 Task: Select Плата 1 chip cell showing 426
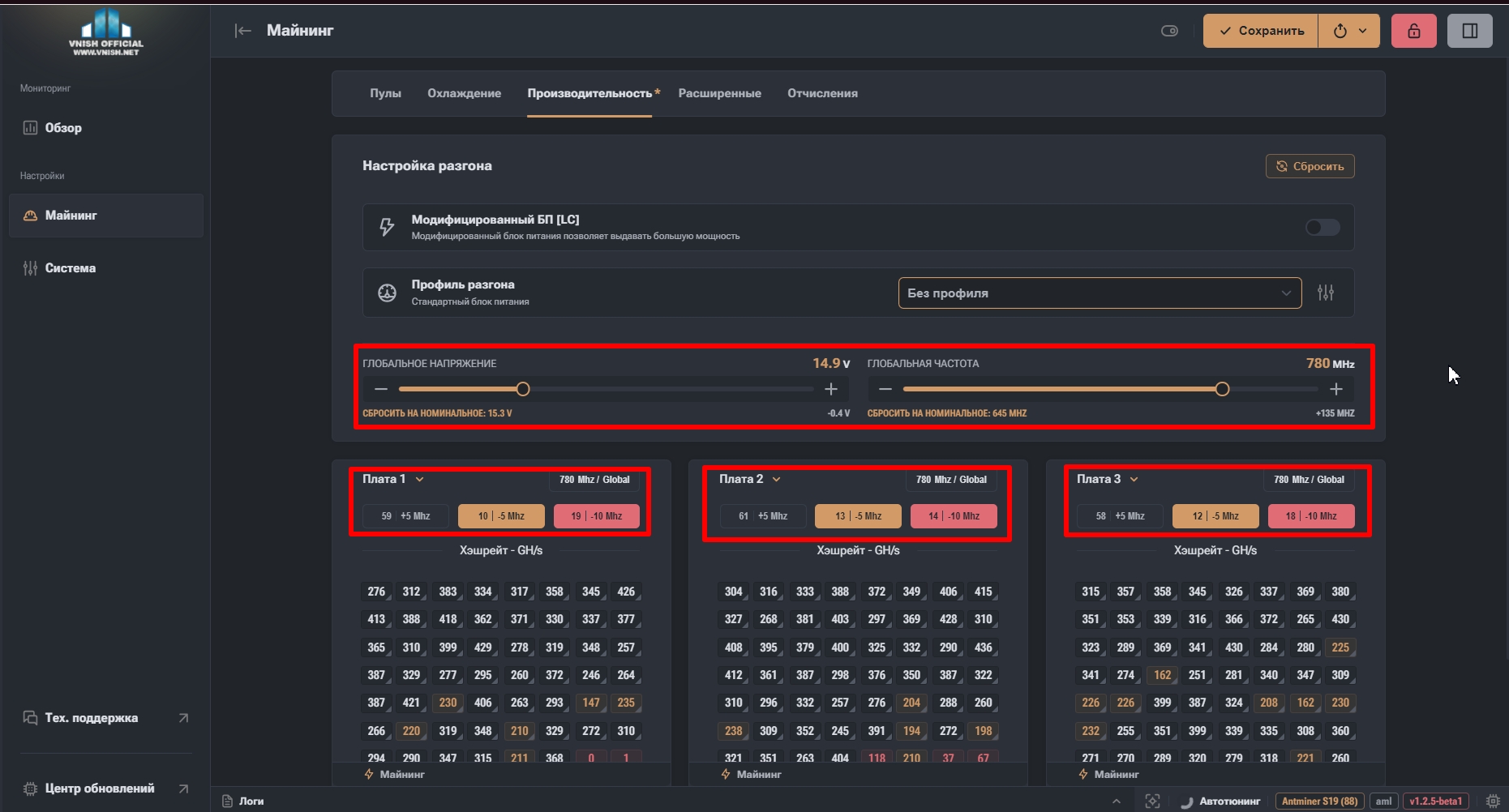[626, 592]
